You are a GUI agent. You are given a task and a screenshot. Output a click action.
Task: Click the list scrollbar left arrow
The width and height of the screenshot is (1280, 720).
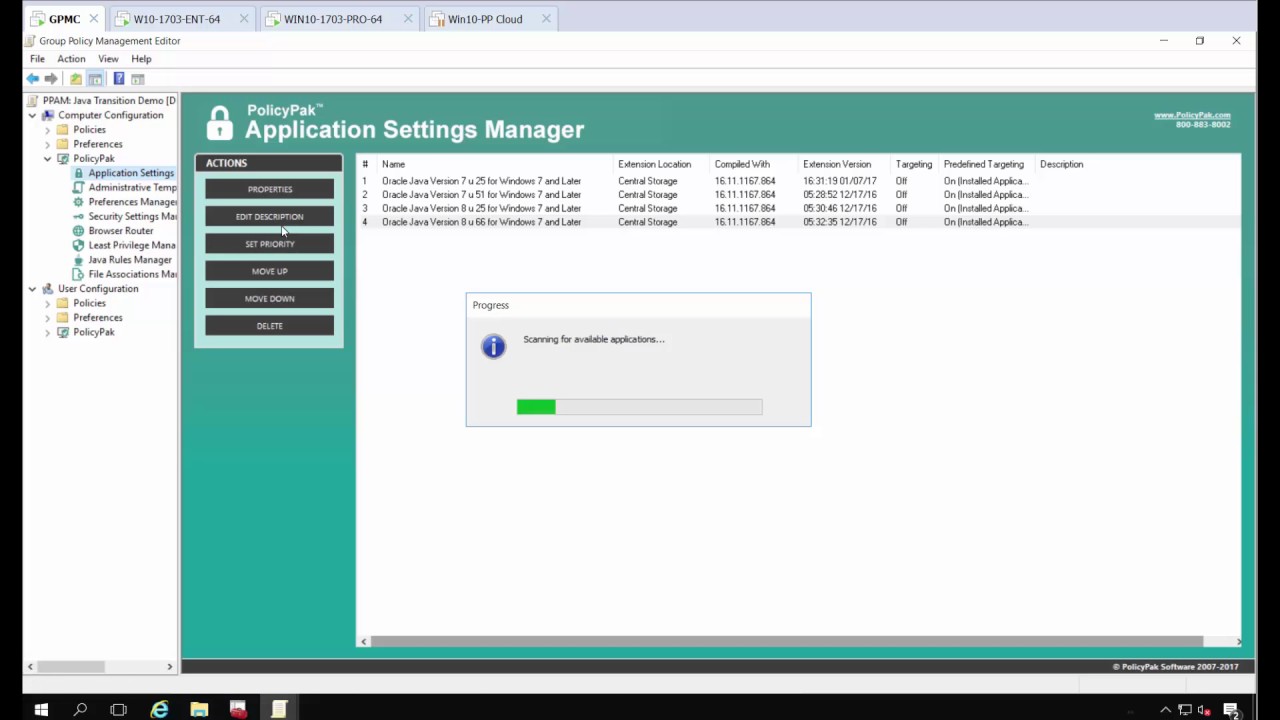click(x=364, y=642)
